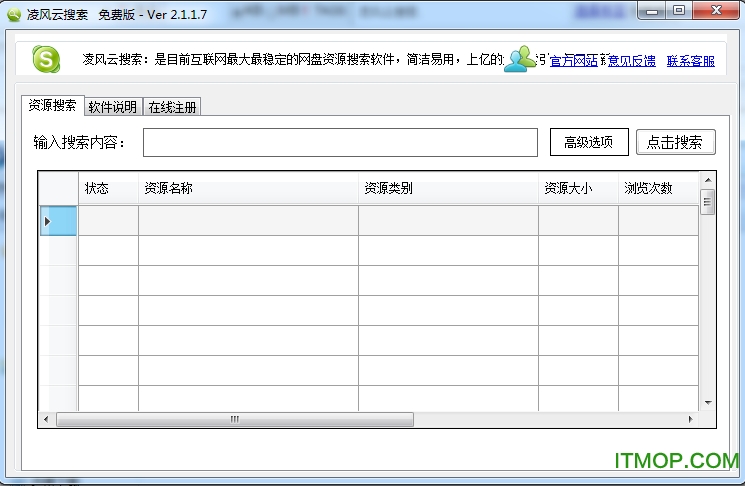Screen dimensions: 745x486
Task: Switch to the 资源搜索 tab
Action: (51, 106)
